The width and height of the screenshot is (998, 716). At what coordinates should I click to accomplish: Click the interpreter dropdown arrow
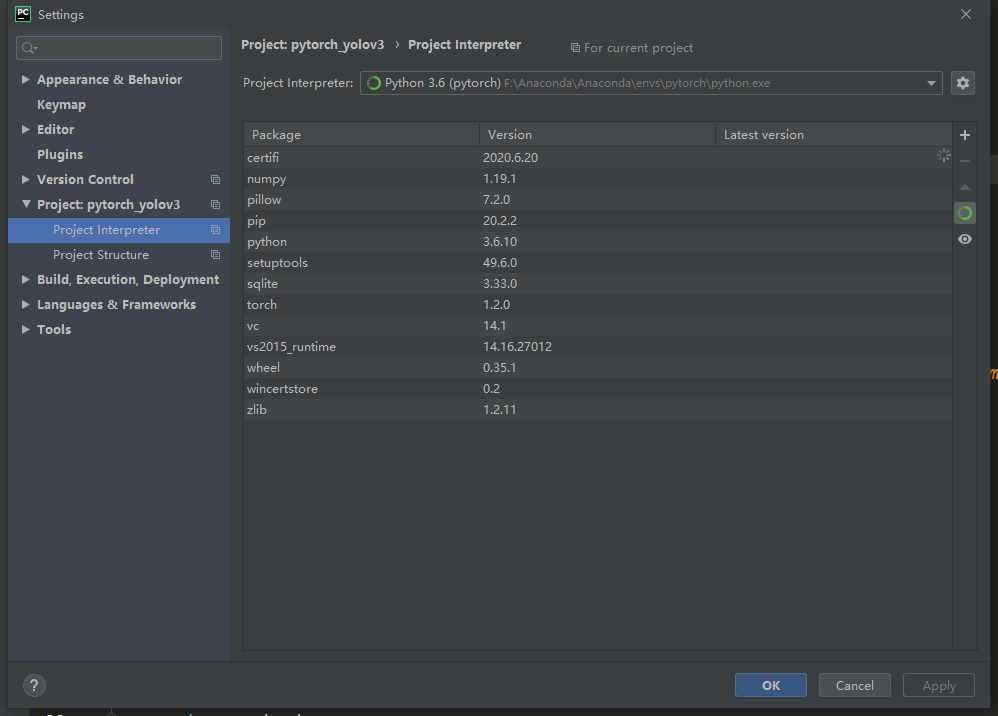coord(931,83)
